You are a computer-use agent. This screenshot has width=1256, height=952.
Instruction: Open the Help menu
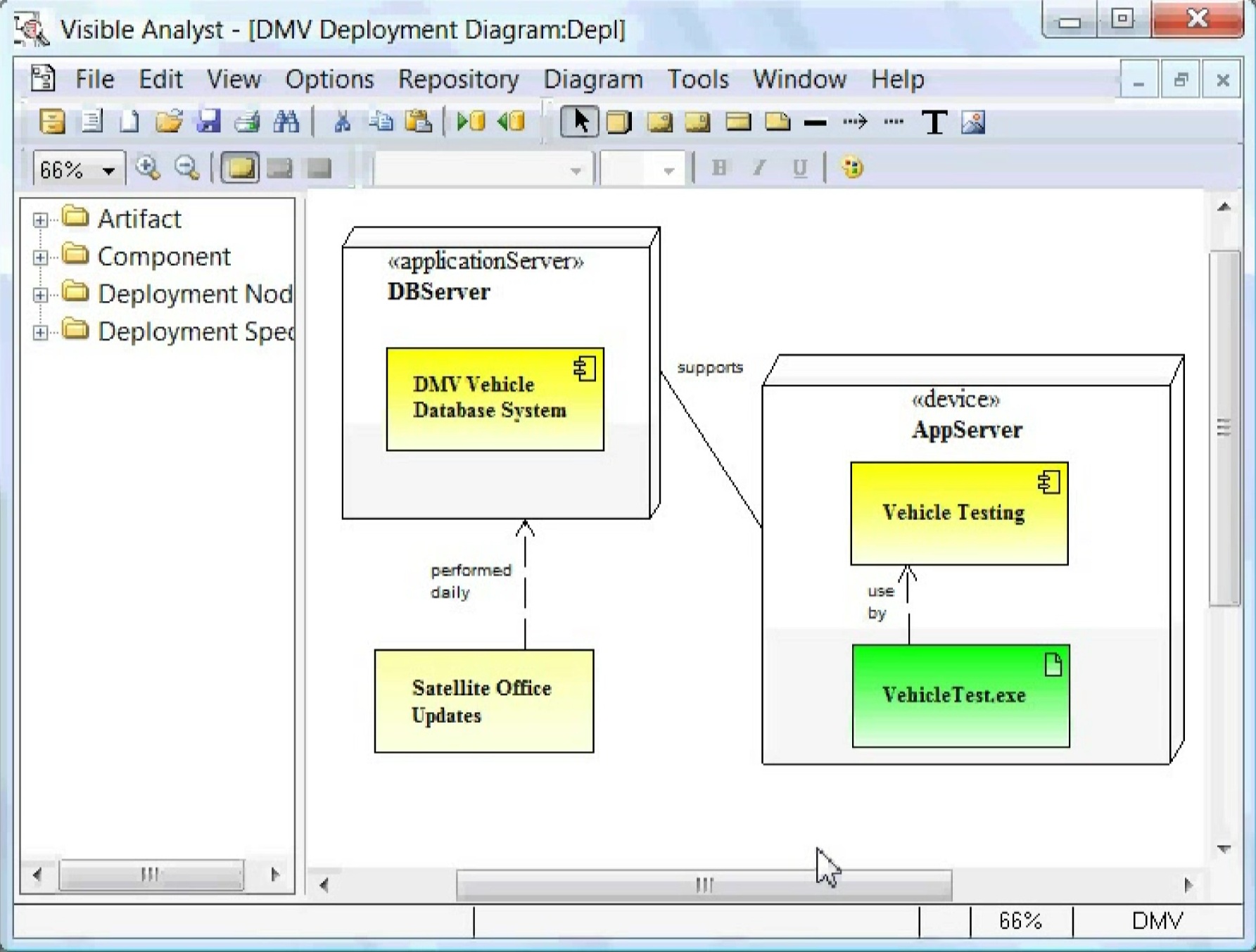pos(897,79)
